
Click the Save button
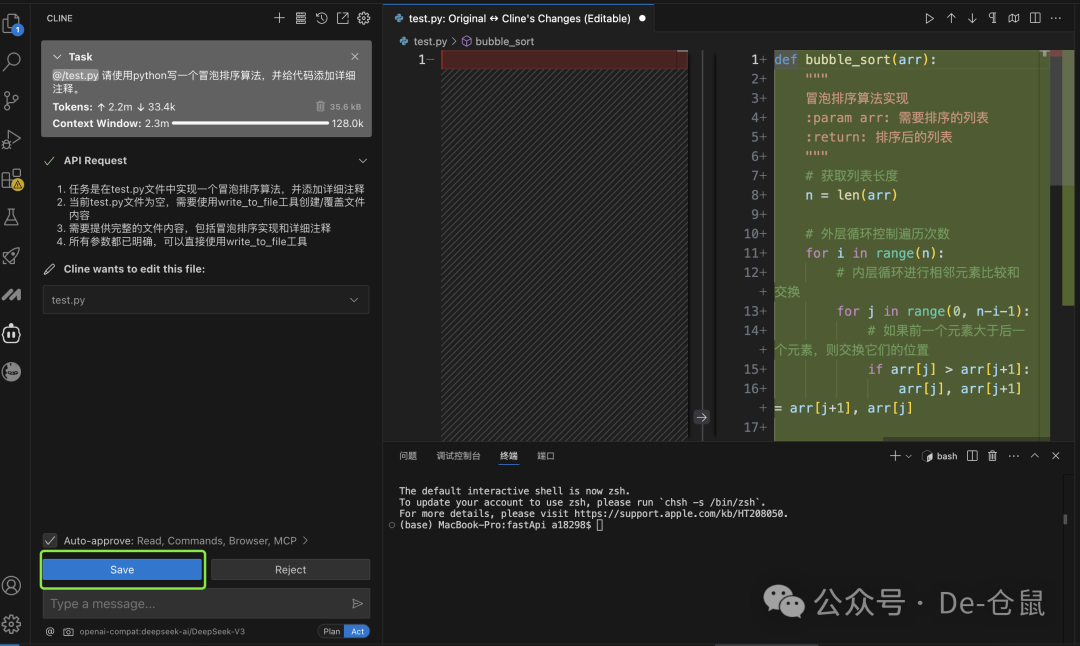[x=122, y=569]
